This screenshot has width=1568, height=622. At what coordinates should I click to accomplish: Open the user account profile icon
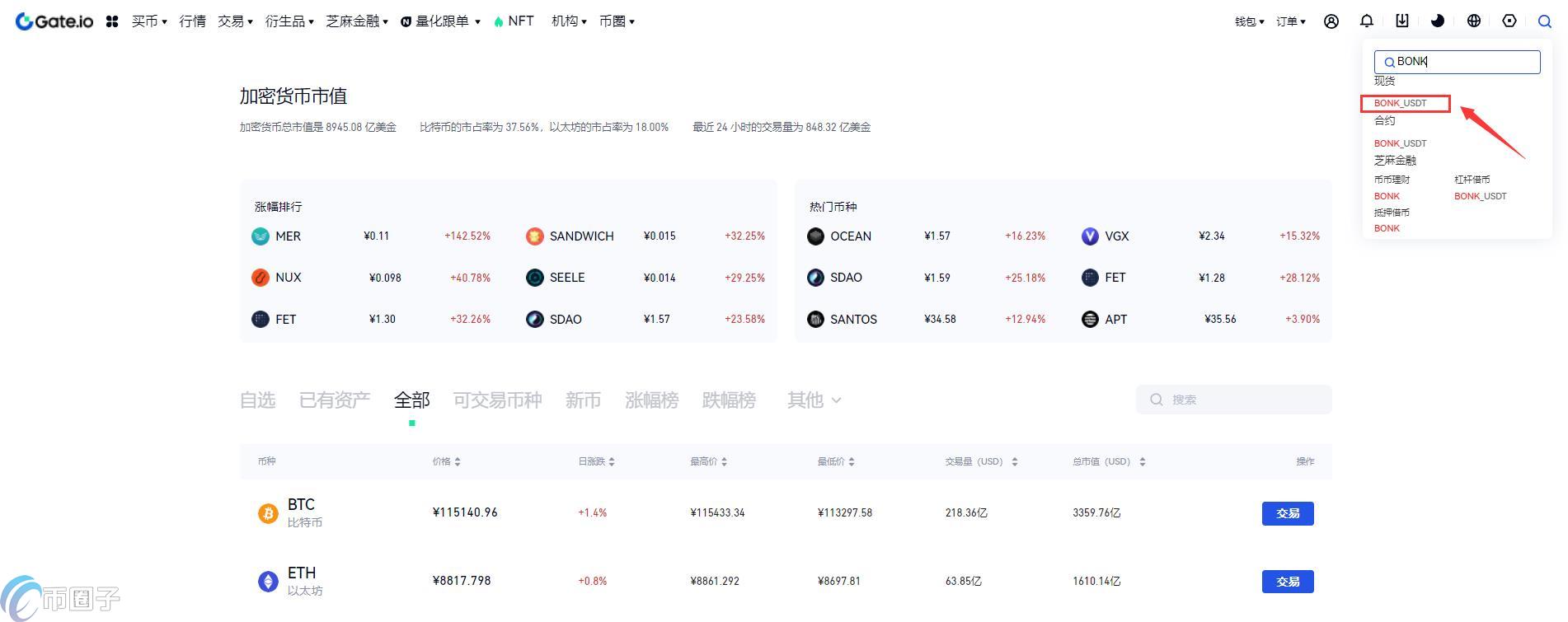pos(1331,21)
